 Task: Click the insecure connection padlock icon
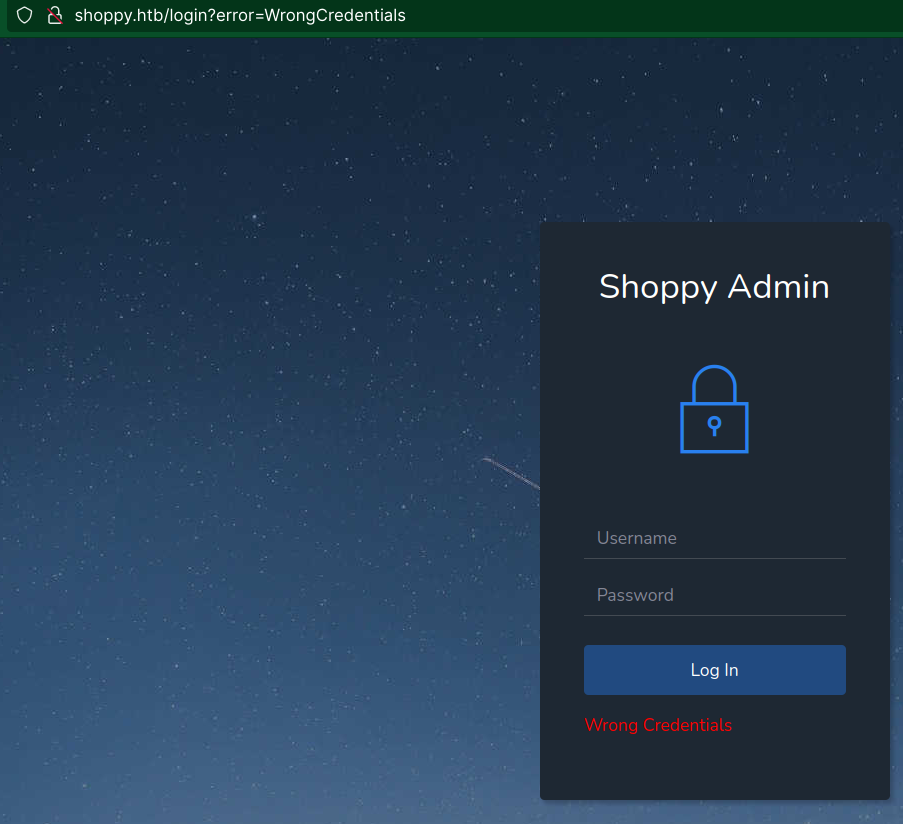pos(55,15)
